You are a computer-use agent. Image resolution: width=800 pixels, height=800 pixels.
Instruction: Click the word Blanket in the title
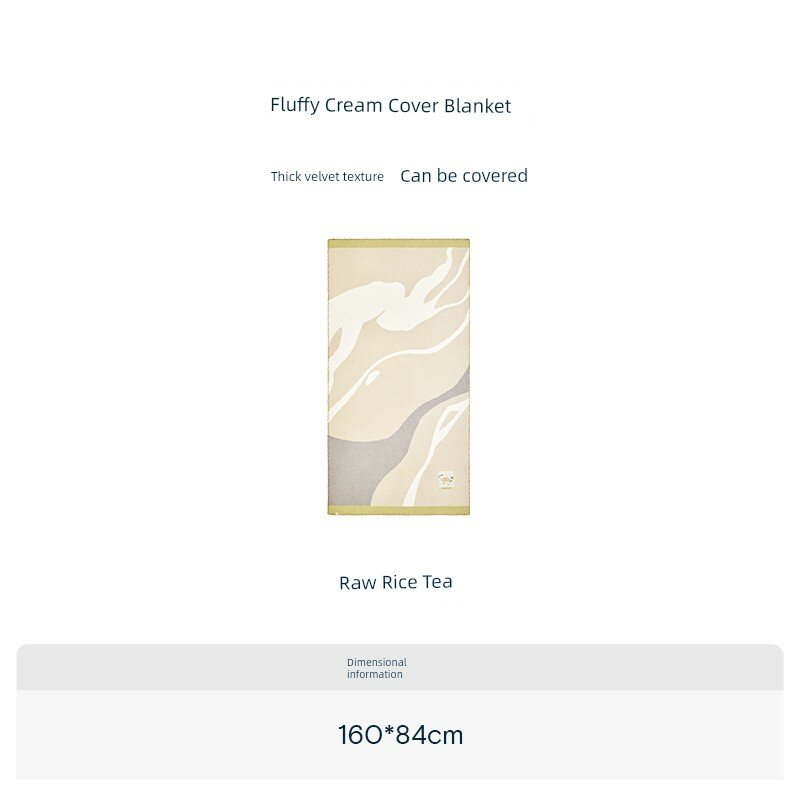478,106
